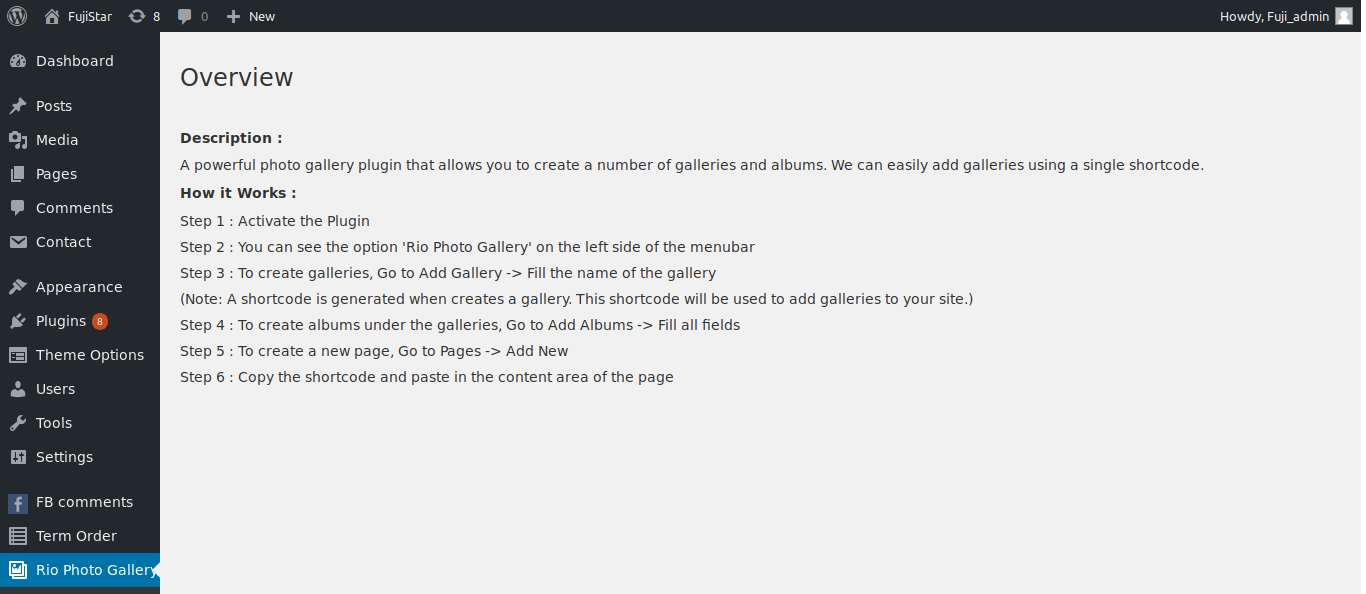Open Theme Options in sidebar
Viewport: 1366px width, 594px height.
click(80, 355)
